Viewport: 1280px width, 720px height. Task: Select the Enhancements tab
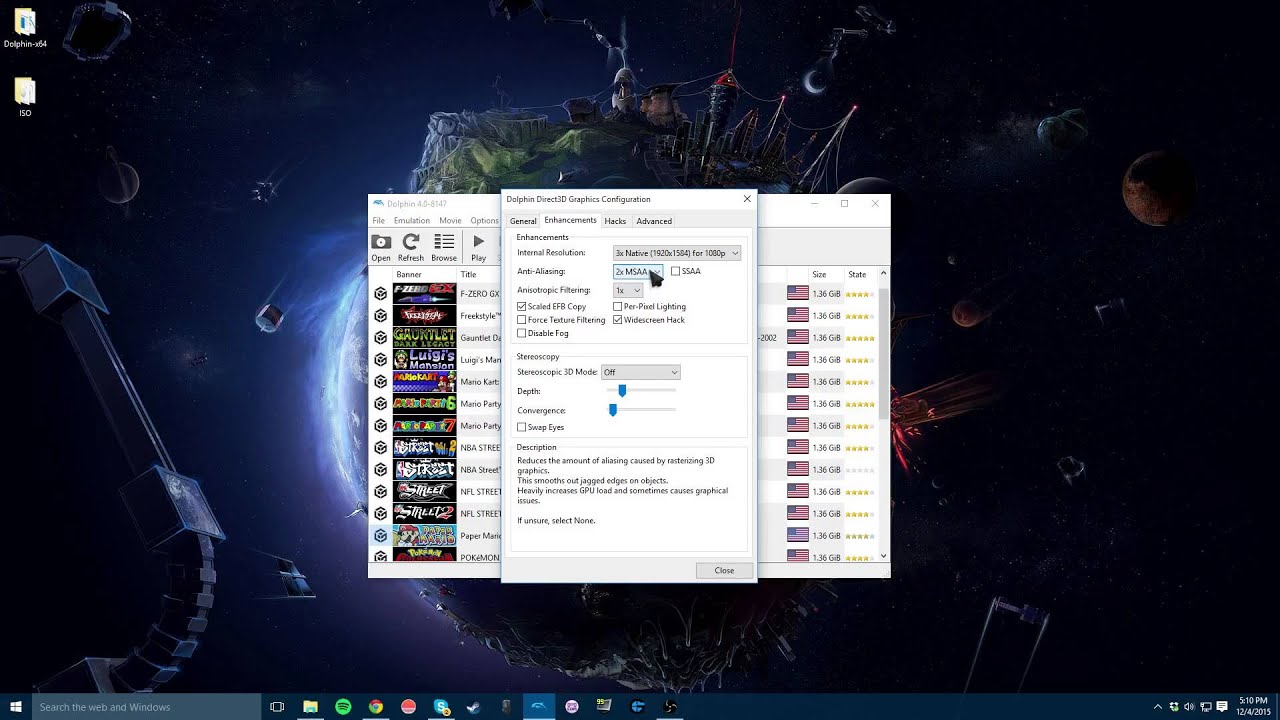point(570,220)
